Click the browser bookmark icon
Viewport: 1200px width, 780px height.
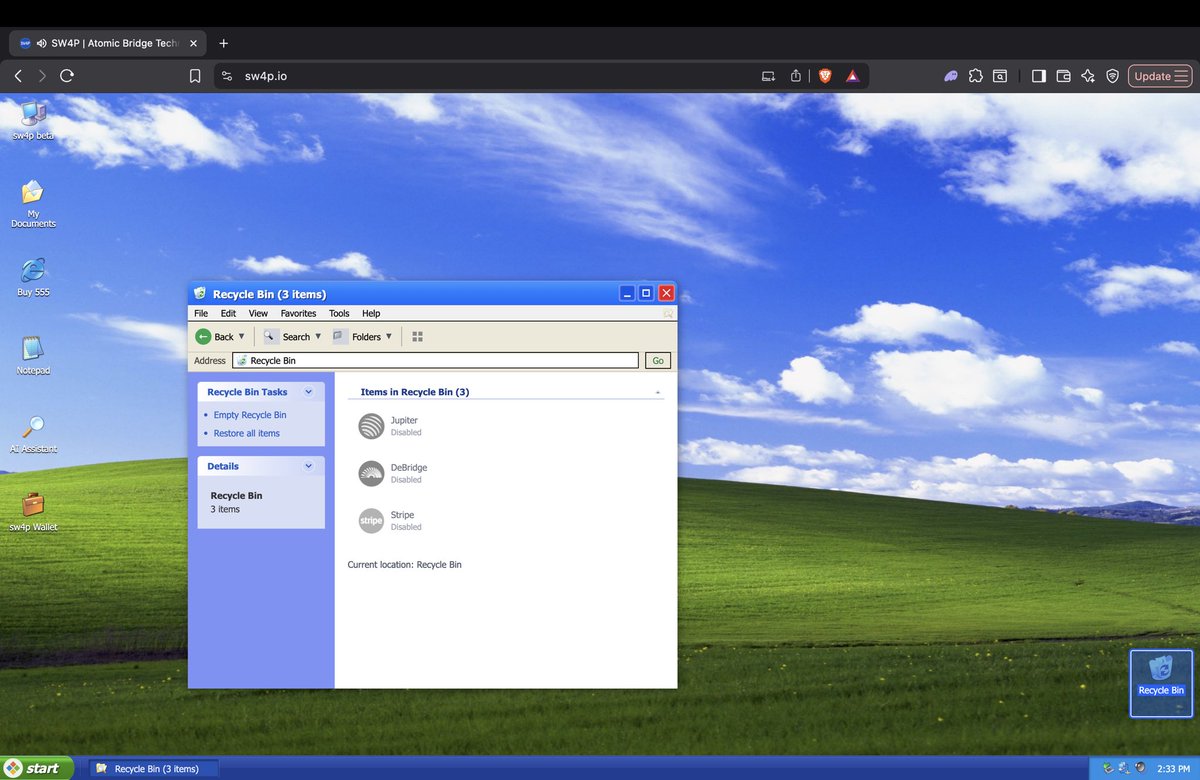click(195, 76)
